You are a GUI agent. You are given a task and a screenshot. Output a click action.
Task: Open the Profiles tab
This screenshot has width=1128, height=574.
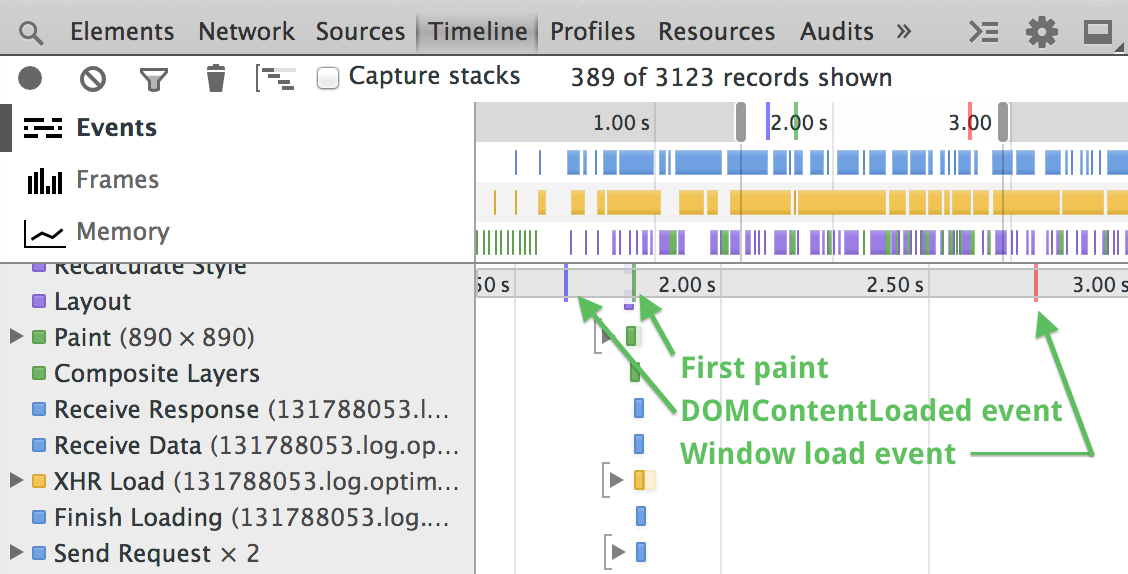coord(592,32)
